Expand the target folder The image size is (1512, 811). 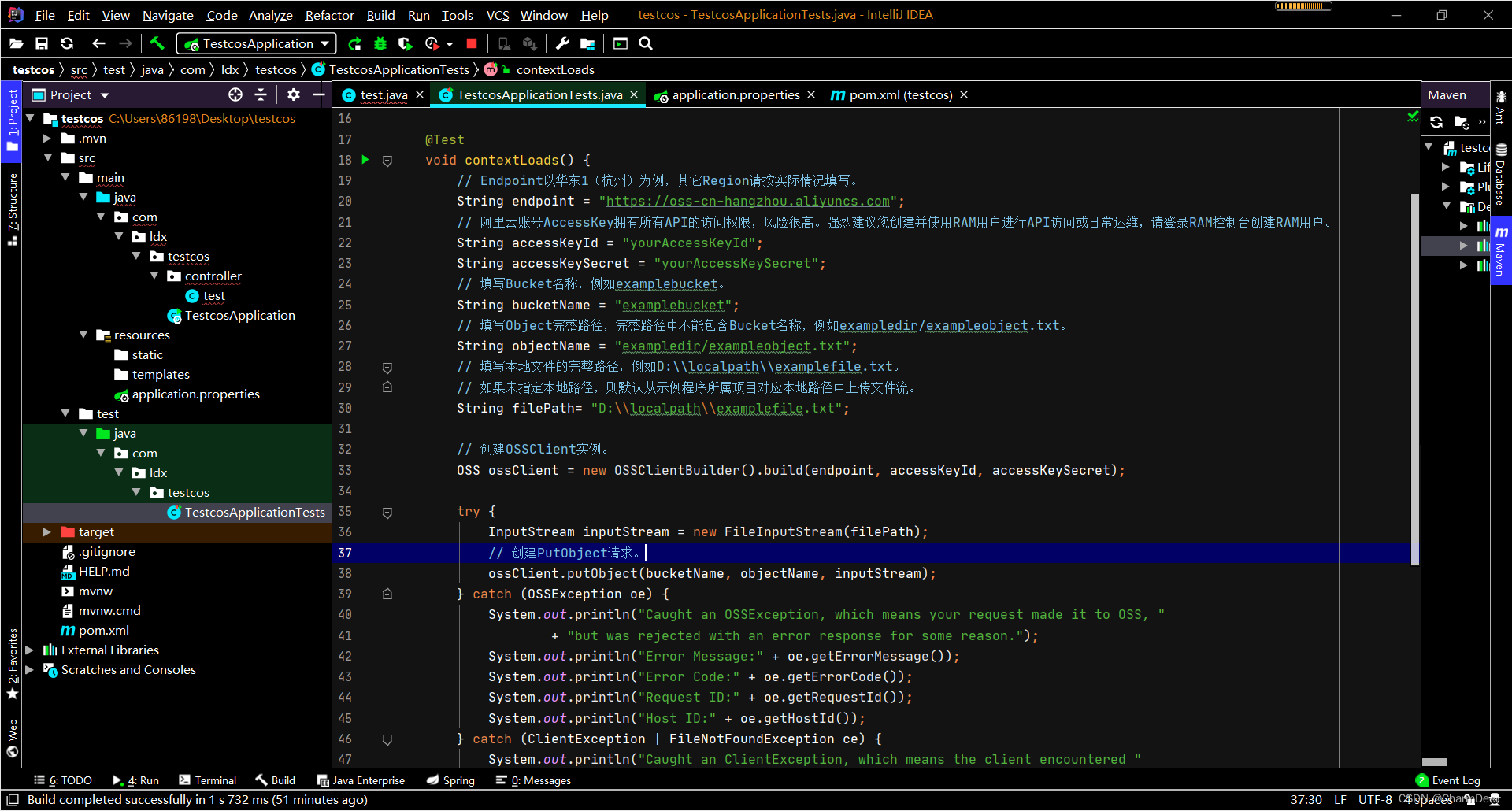[47, 532]
